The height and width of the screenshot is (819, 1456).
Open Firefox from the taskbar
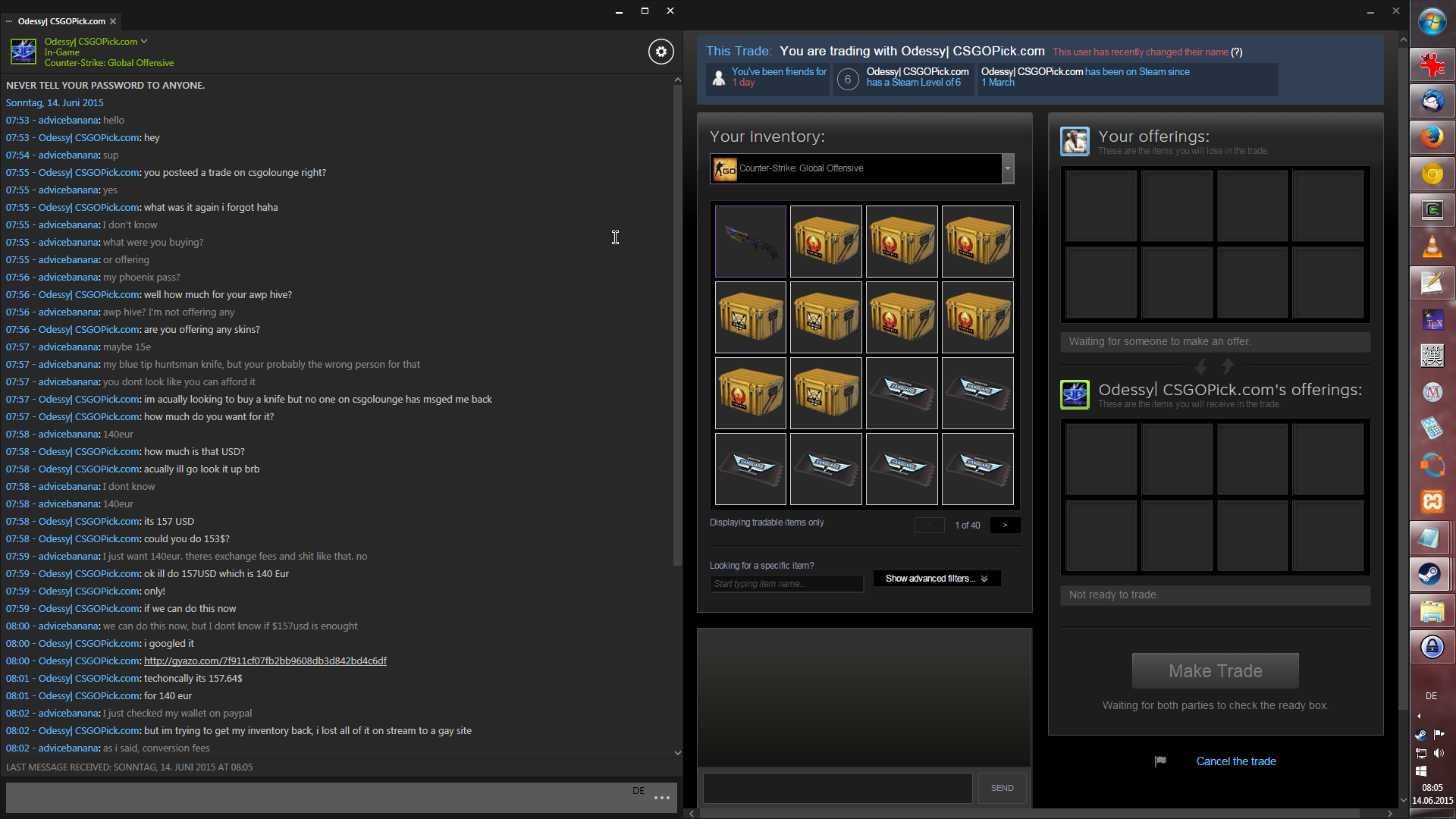pos(1432,137)
